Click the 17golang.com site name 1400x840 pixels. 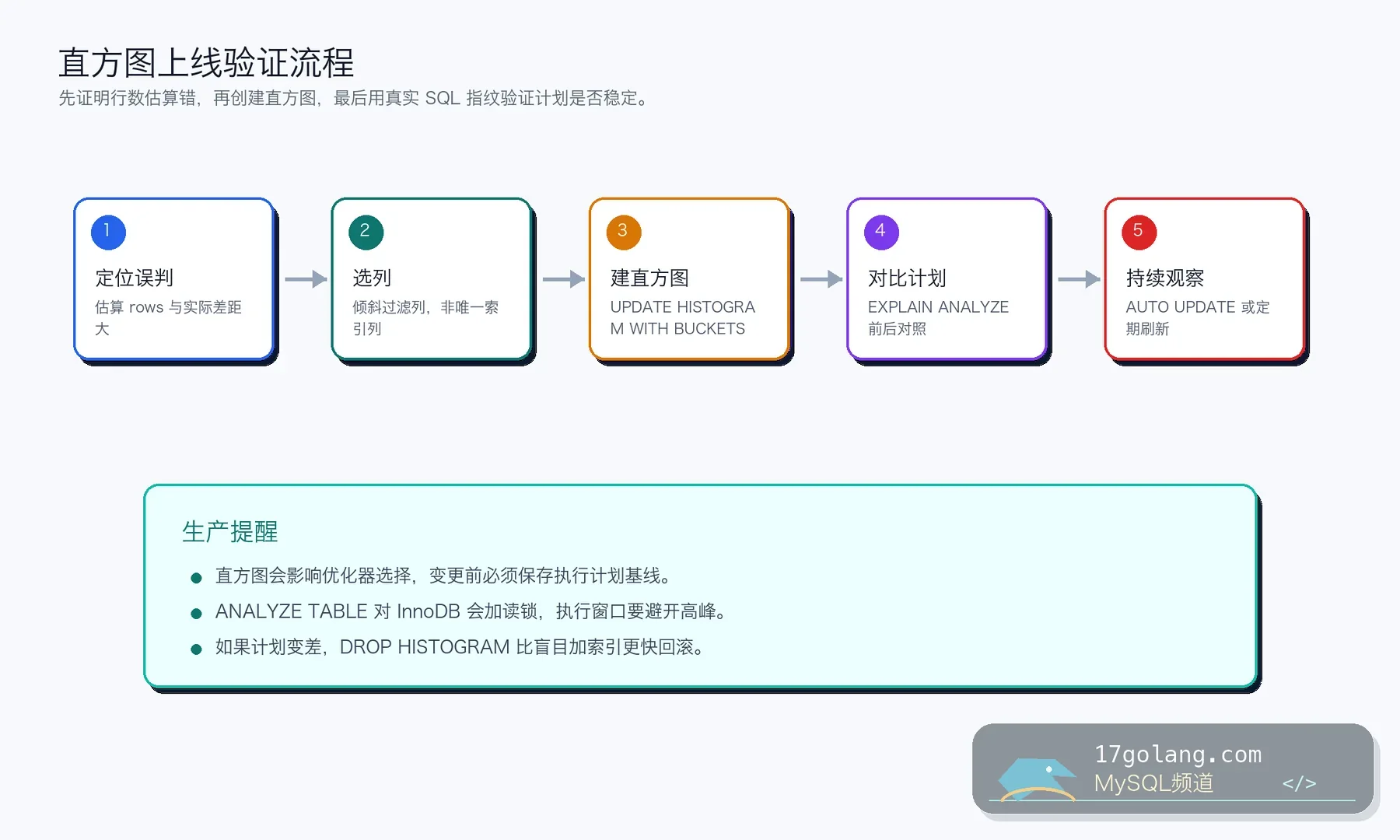pyautogui.click(x=1178, y=754)
